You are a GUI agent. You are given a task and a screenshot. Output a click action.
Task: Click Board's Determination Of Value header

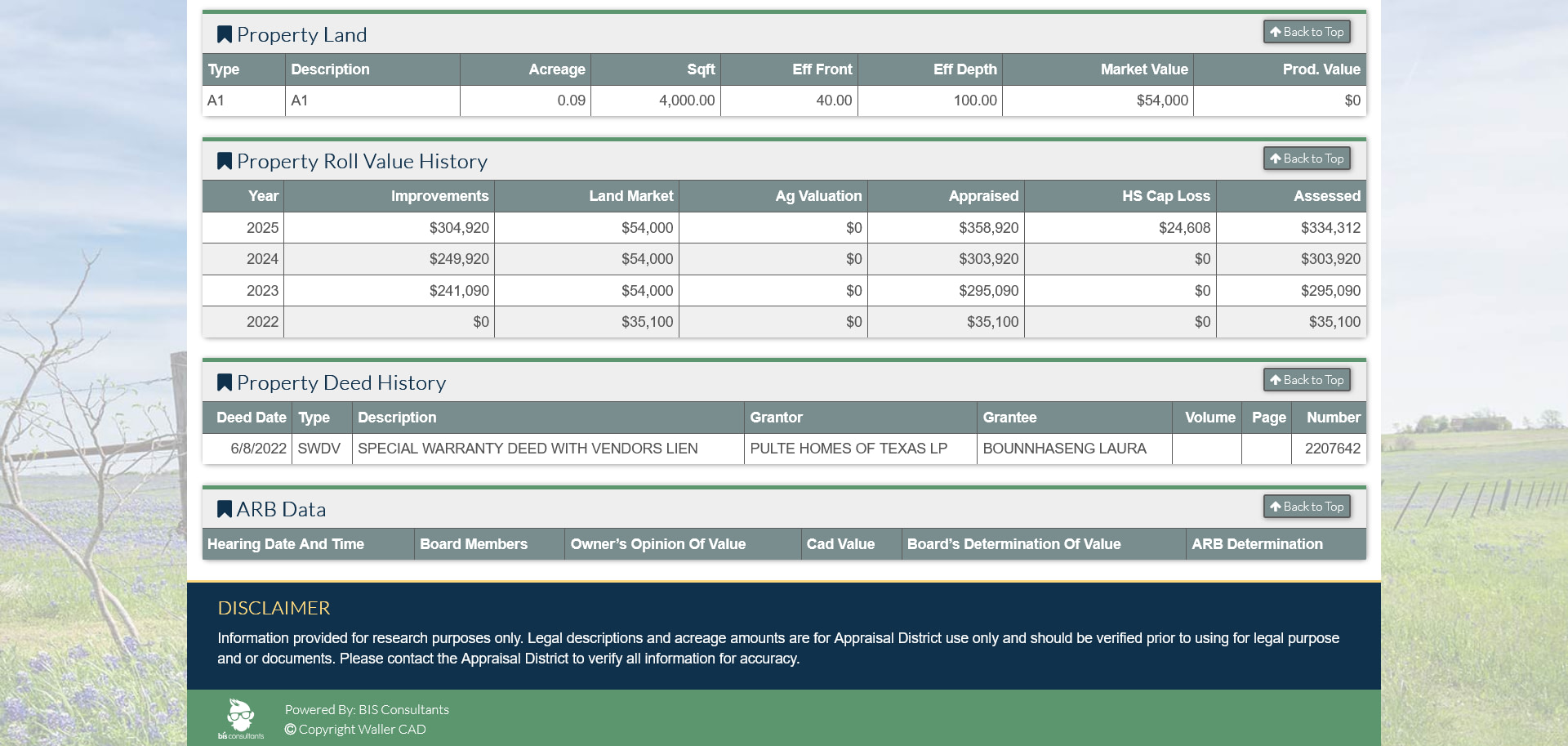pyautogui.click(x=1044, y=544)
